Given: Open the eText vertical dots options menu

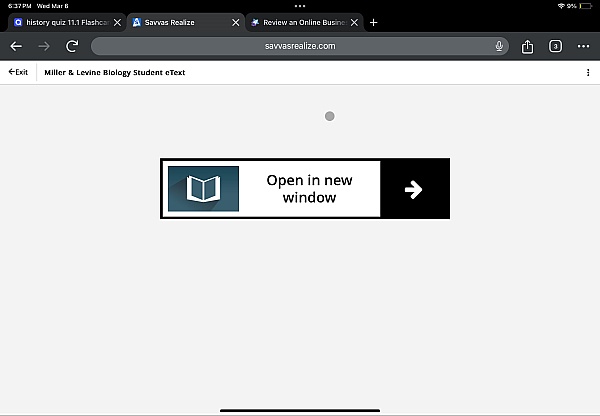Looking at the screenshot, I should 588,72.
